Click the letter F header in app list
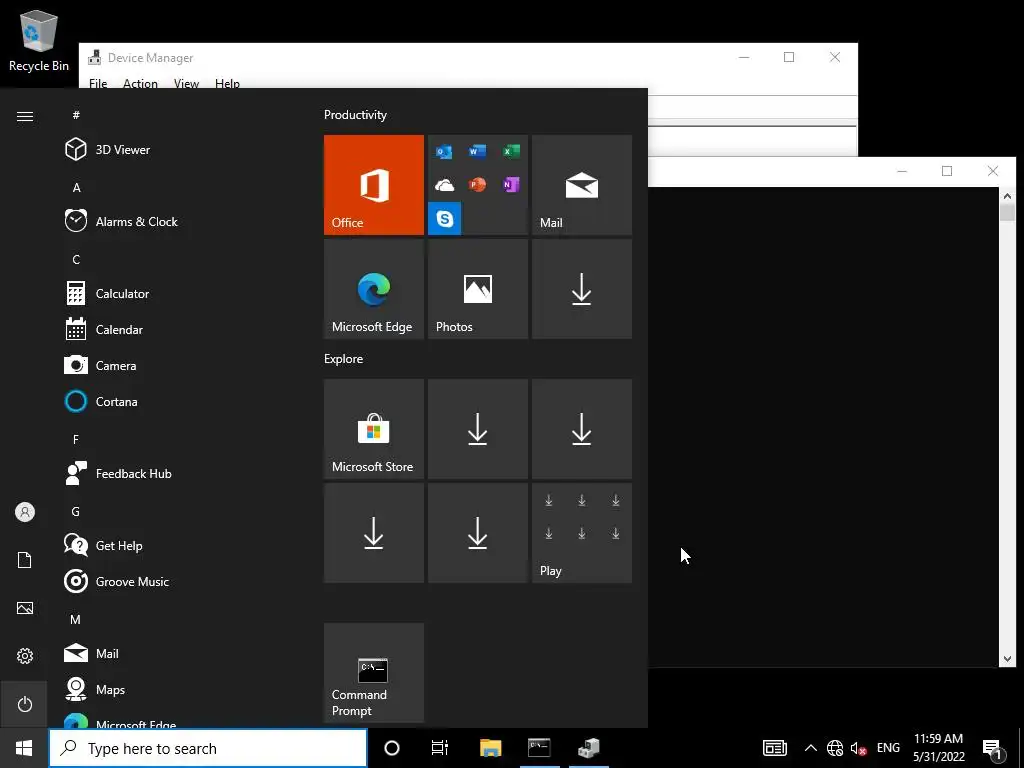Viewport: 1024px width, 768px height. (x=76, y=440)
